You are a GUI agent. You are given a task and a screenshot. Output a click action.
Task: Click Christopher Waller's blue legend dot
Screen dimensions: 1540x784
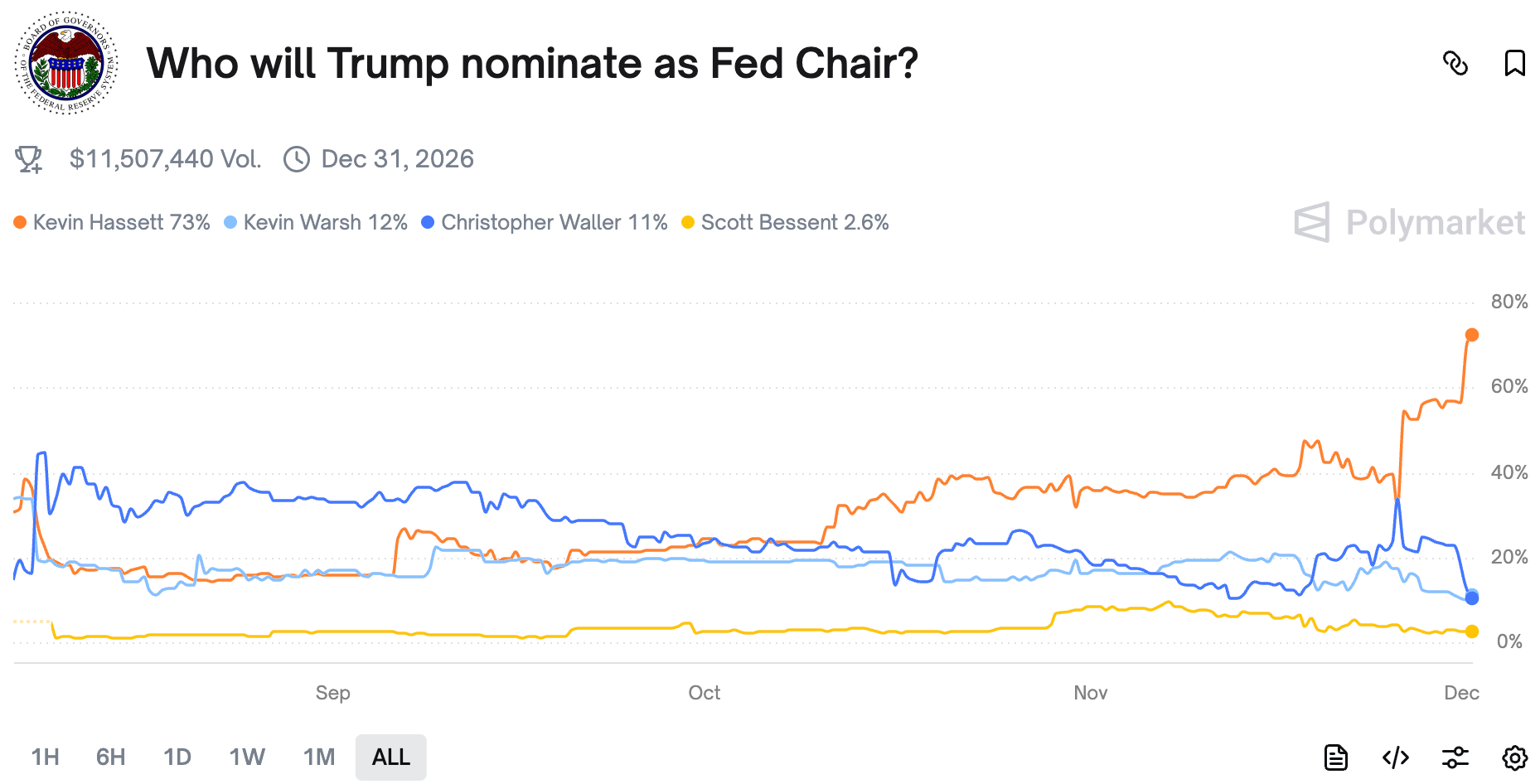click(428, 222)
